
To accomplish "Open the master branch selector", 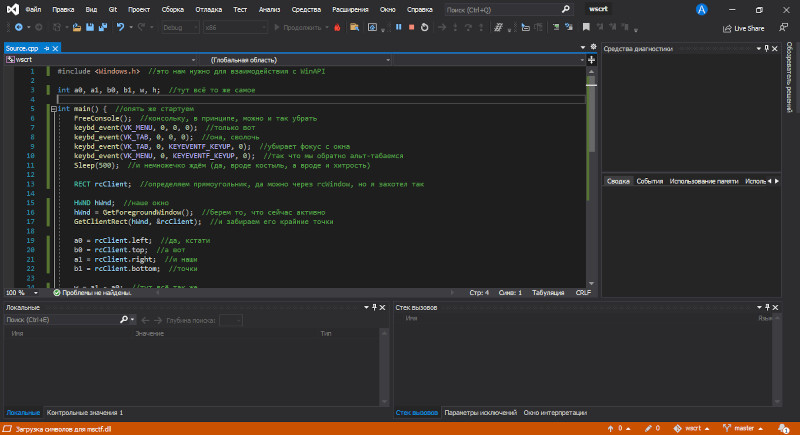I will tap(743, 429).
